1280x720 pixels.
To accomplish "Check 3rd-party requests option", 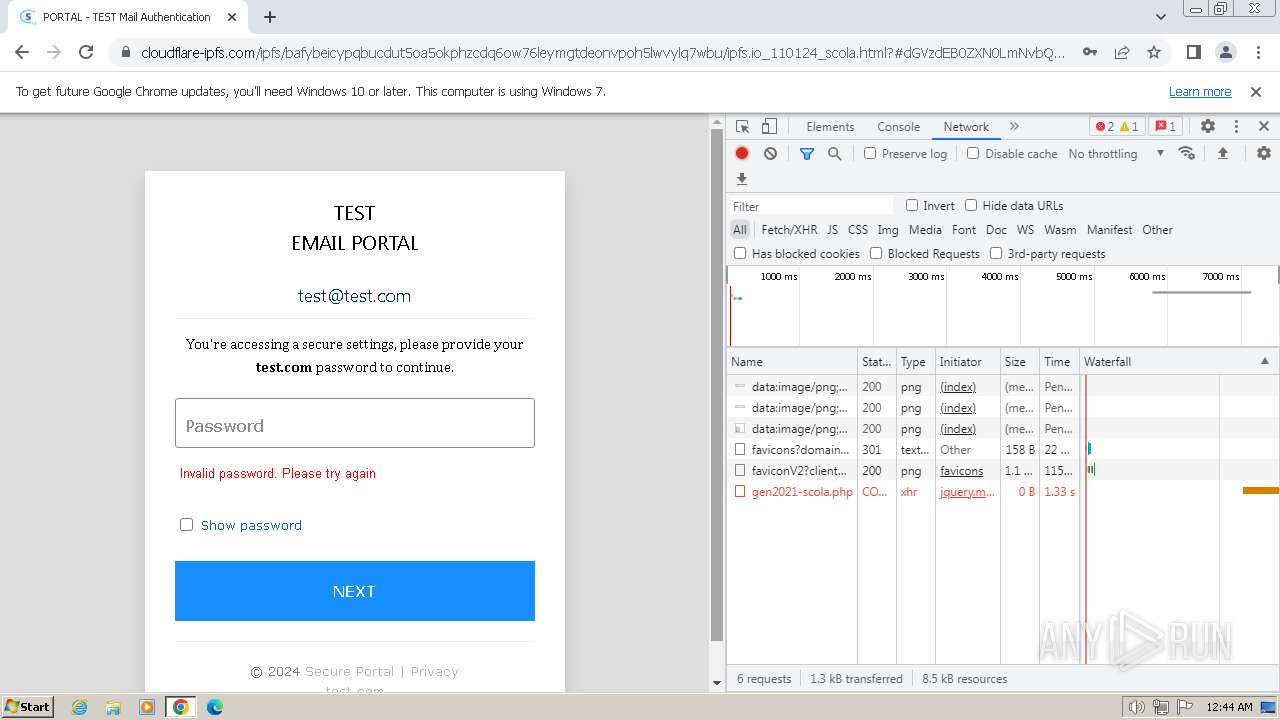I will [x=996, y=253].
